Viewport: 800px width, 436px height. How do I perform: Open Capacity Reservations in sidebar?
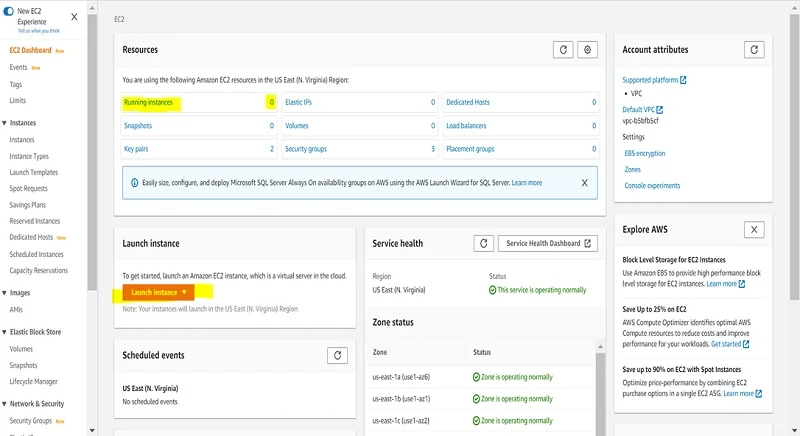(x=38, y=271)
